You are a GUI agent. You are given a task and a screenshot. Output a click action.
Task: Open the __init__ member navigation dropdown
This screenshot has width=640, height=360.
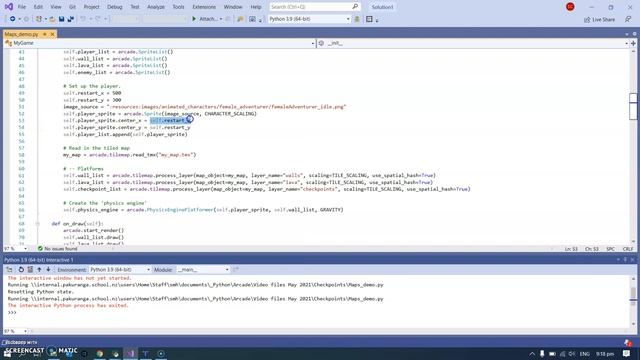coord(473,43)
